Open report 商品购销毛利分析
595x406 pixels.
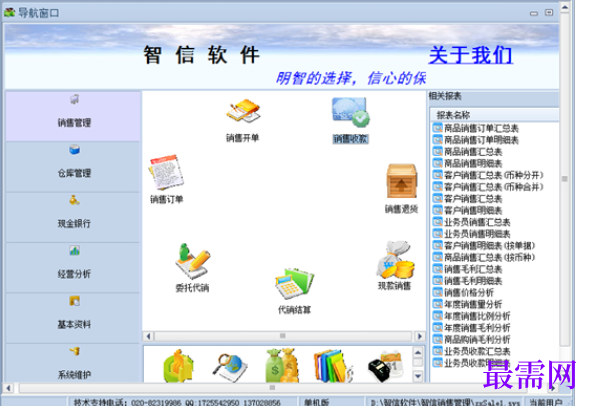[477, 340]
